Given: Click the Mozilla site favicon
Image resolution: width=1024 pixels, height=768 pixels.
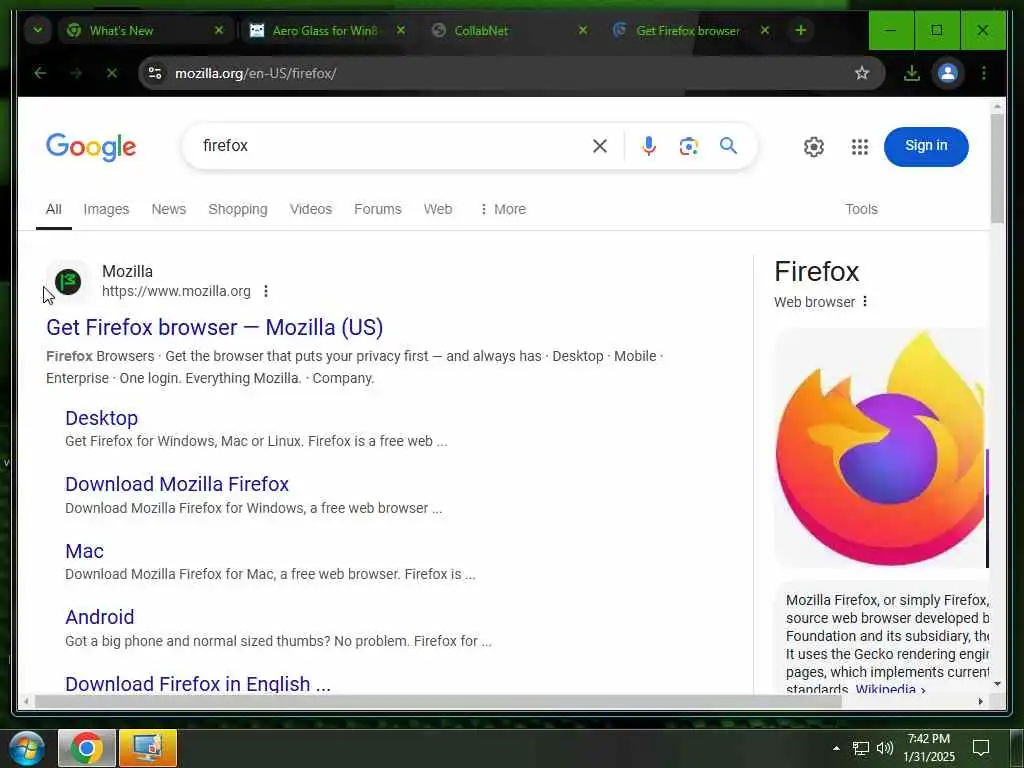Looking at the screenshot, I should point(68,282).
